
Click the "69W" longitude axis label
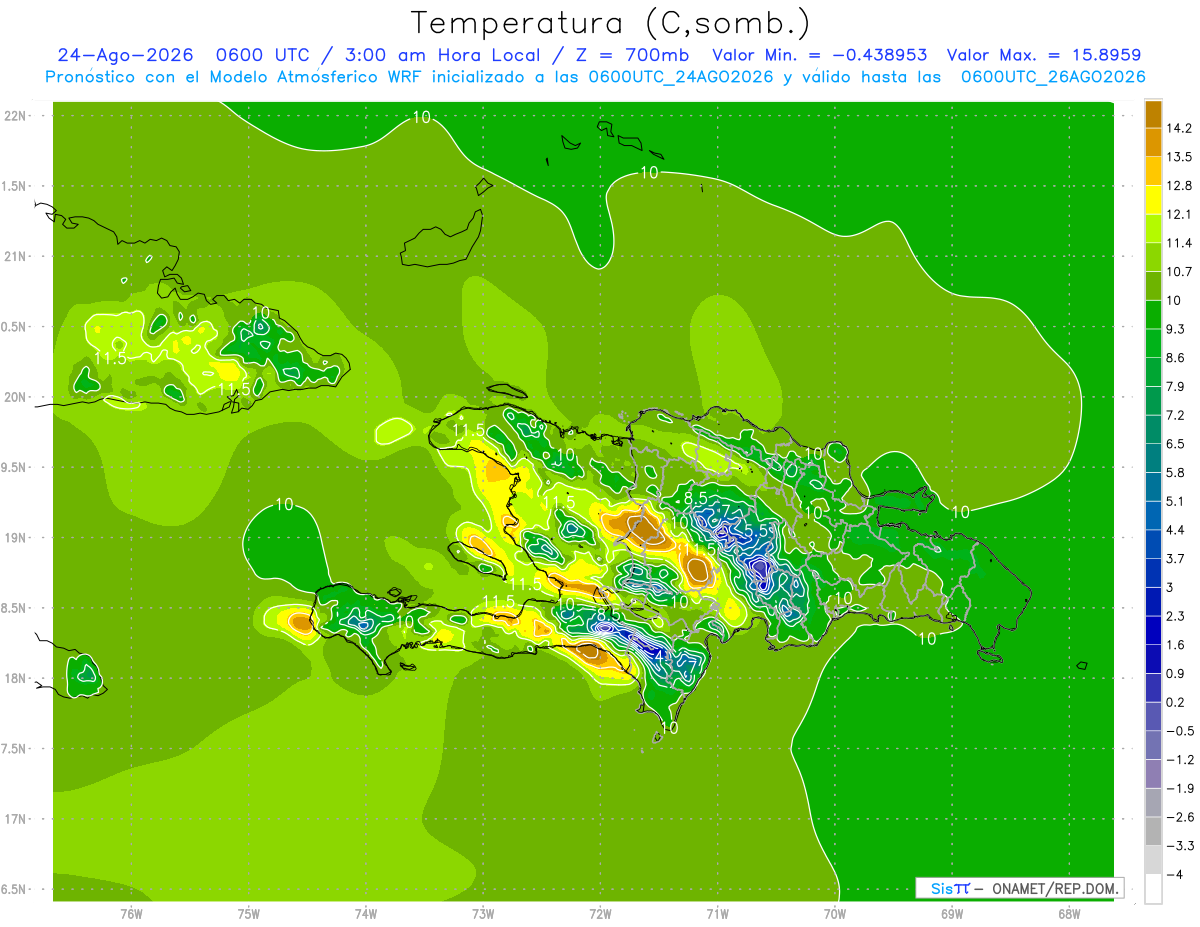click(x=952, y=913)
